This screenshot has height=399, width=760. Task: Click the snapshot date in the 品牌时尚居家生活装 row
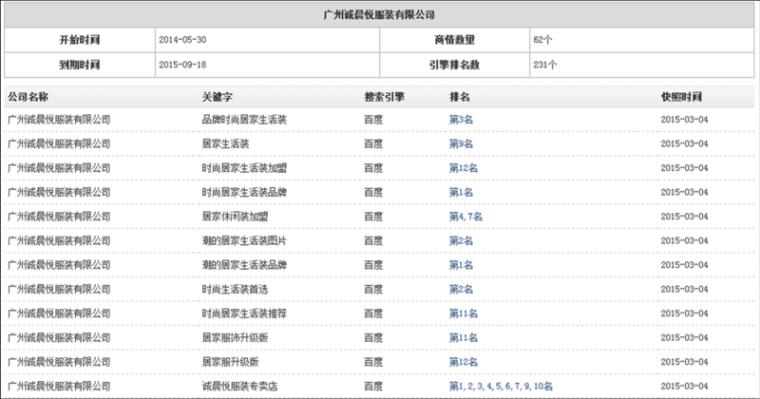pyautogui.click(x=684, y=119)
